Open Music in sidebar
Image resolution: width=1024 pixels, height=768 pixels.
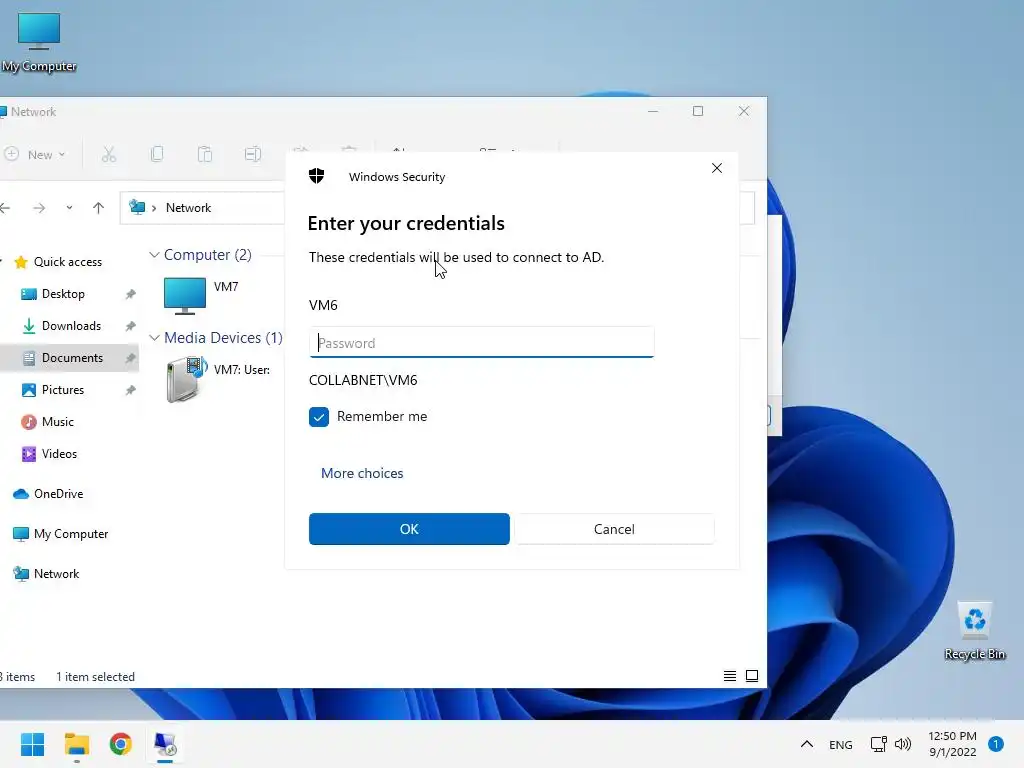(57, 422)
